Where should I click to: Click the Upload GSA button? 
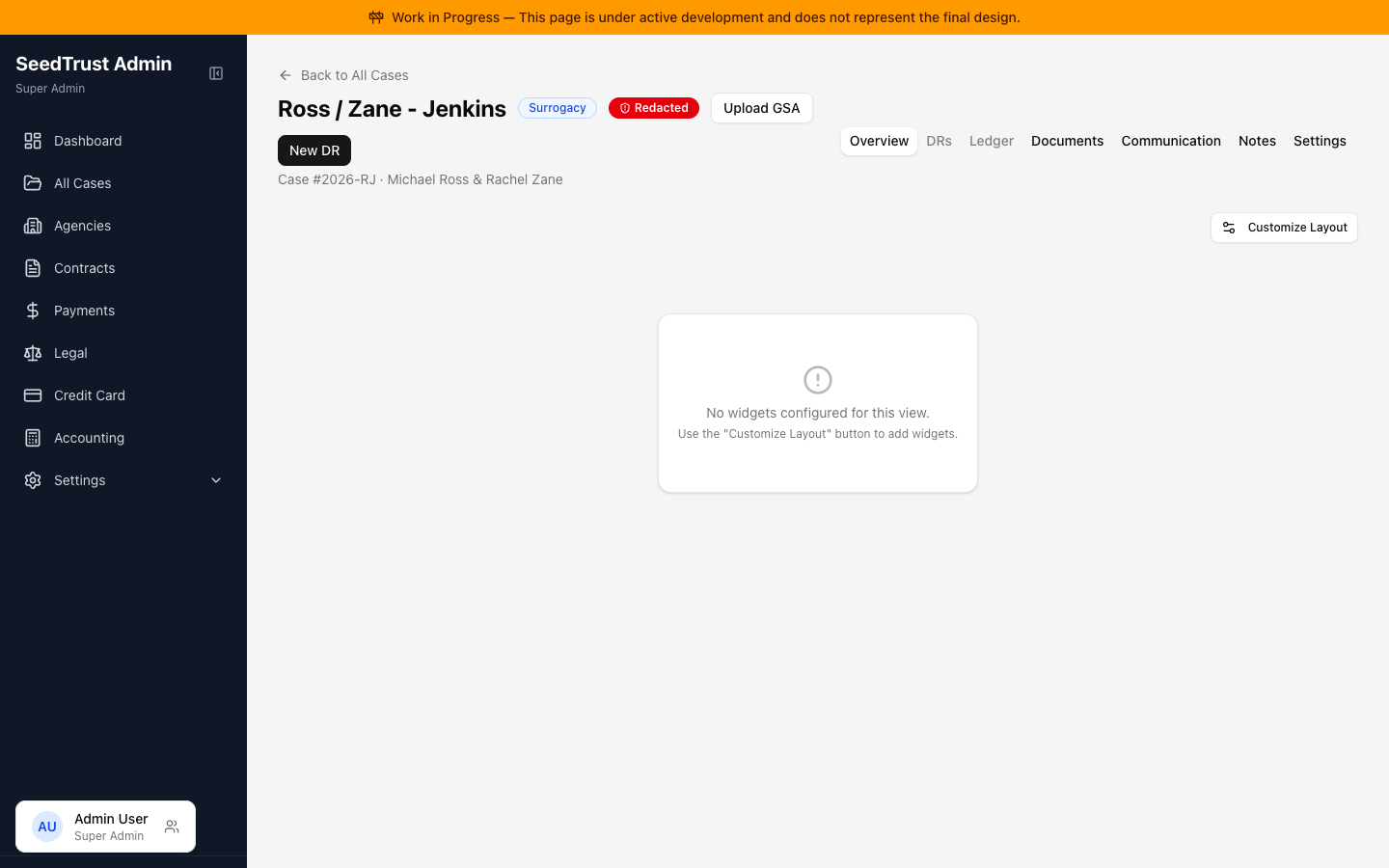[762, 108]
